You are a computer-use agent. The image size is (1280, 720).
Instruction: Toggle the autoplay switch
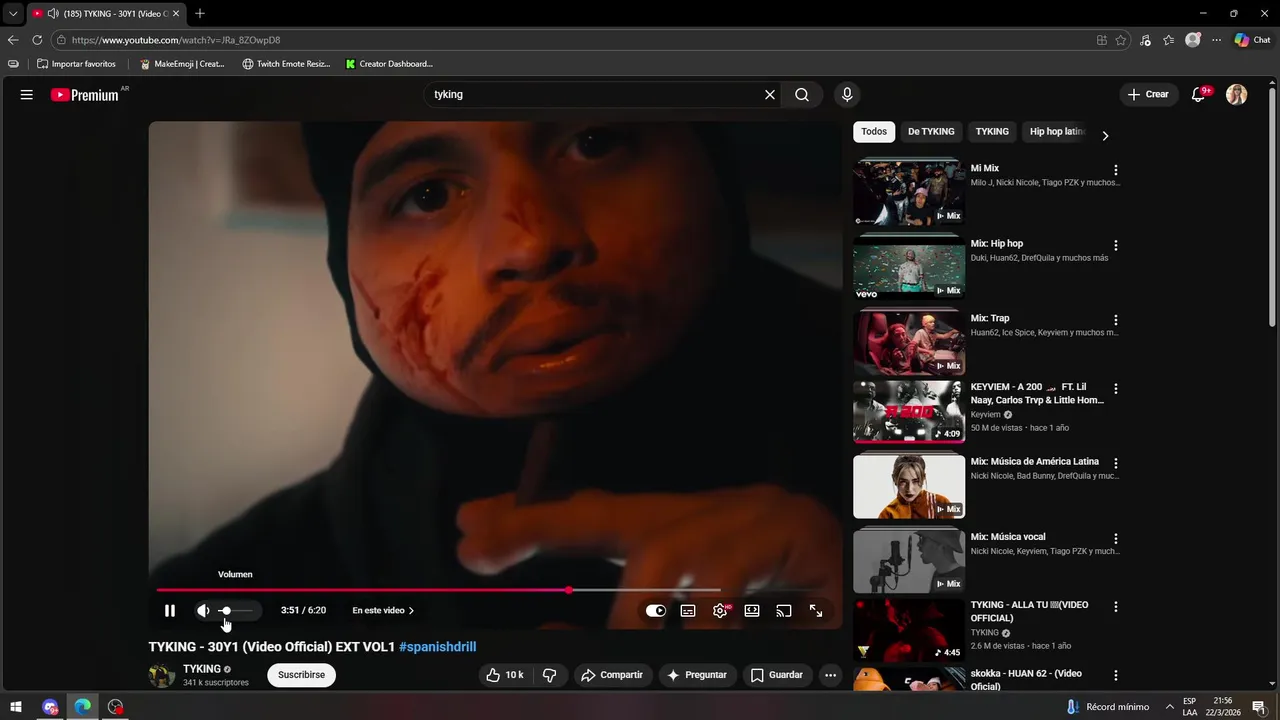[x=656, y=611]
